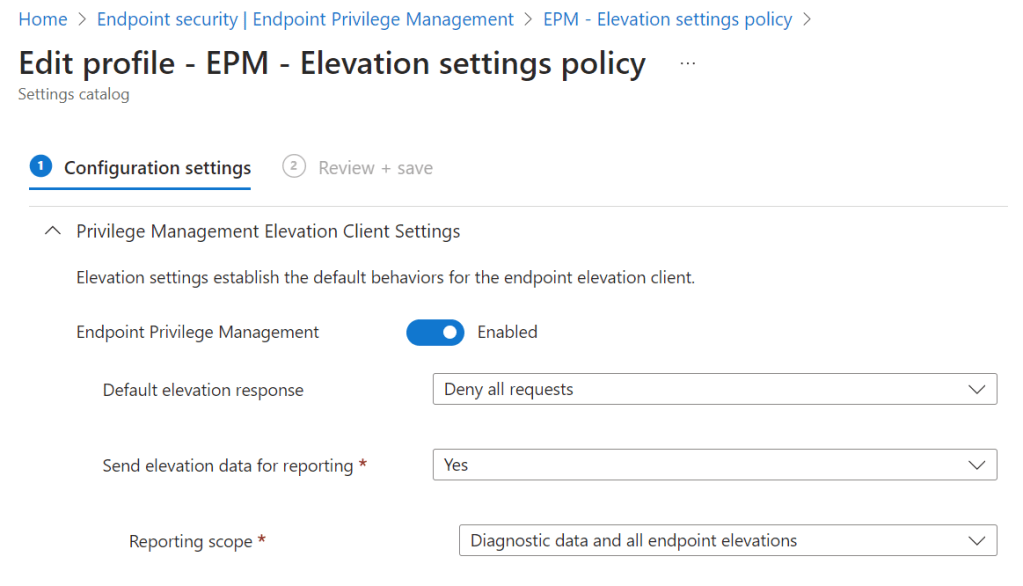Image resolution: width=1023 pixels, height=586 pixels.
Task: Open the ellipsis more options menu
Action: click(687, 64)
